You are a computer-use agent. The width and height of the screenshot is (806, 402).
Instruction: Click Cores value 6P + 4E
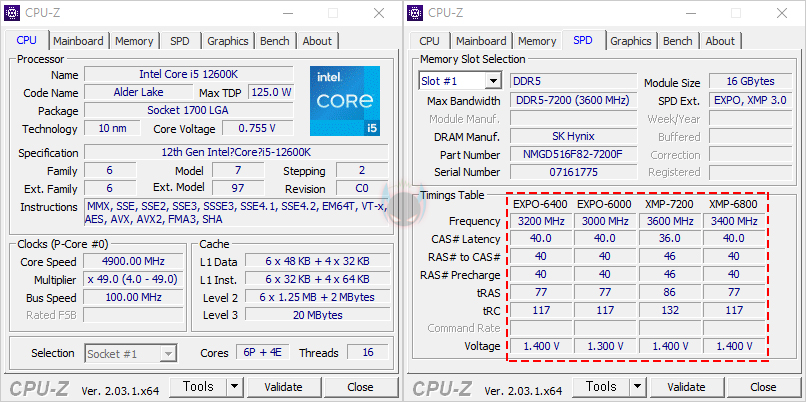click(x=263, y=353)
